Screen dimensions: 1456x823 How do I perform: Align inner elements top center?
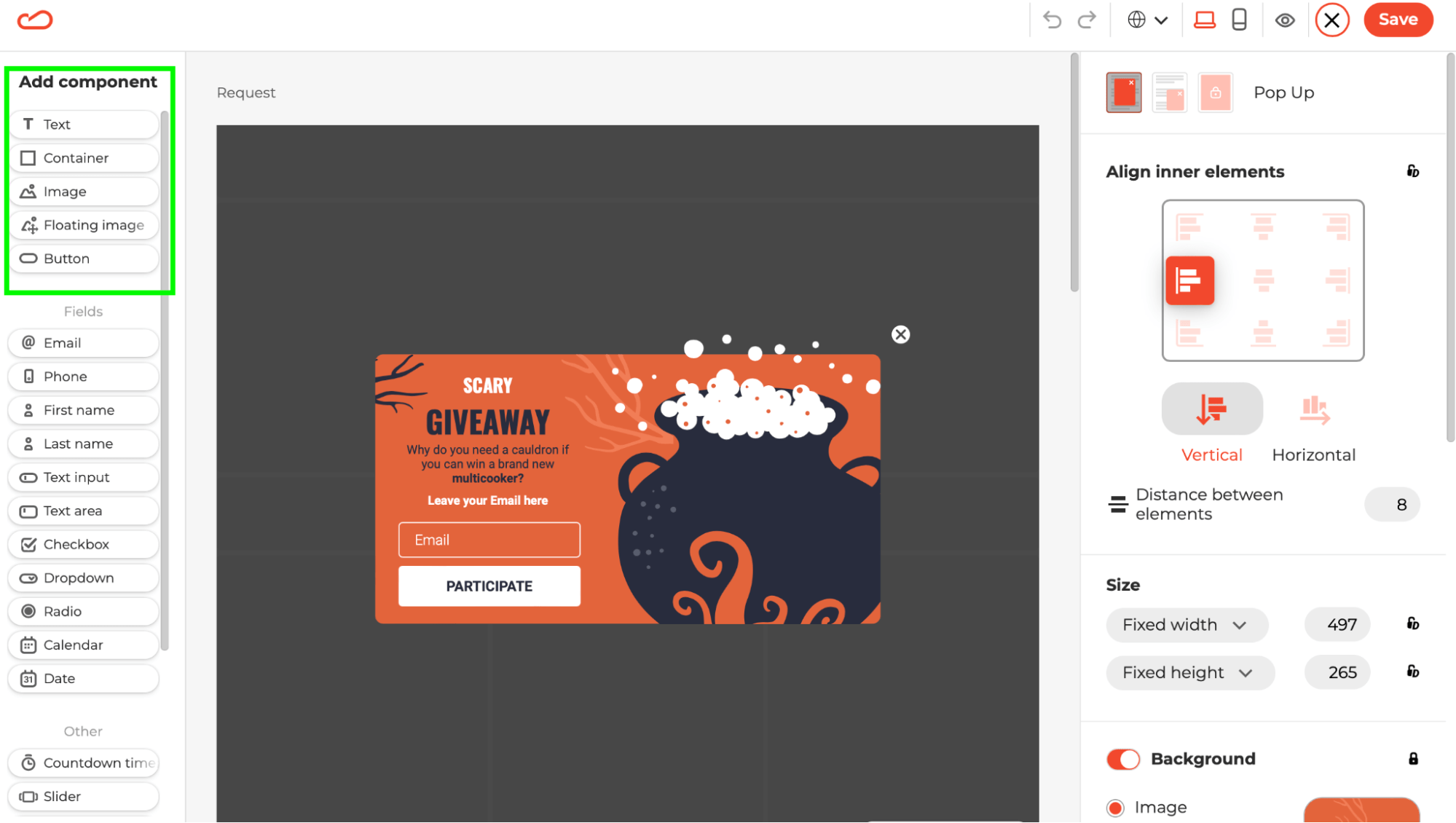click(1263, 227)
